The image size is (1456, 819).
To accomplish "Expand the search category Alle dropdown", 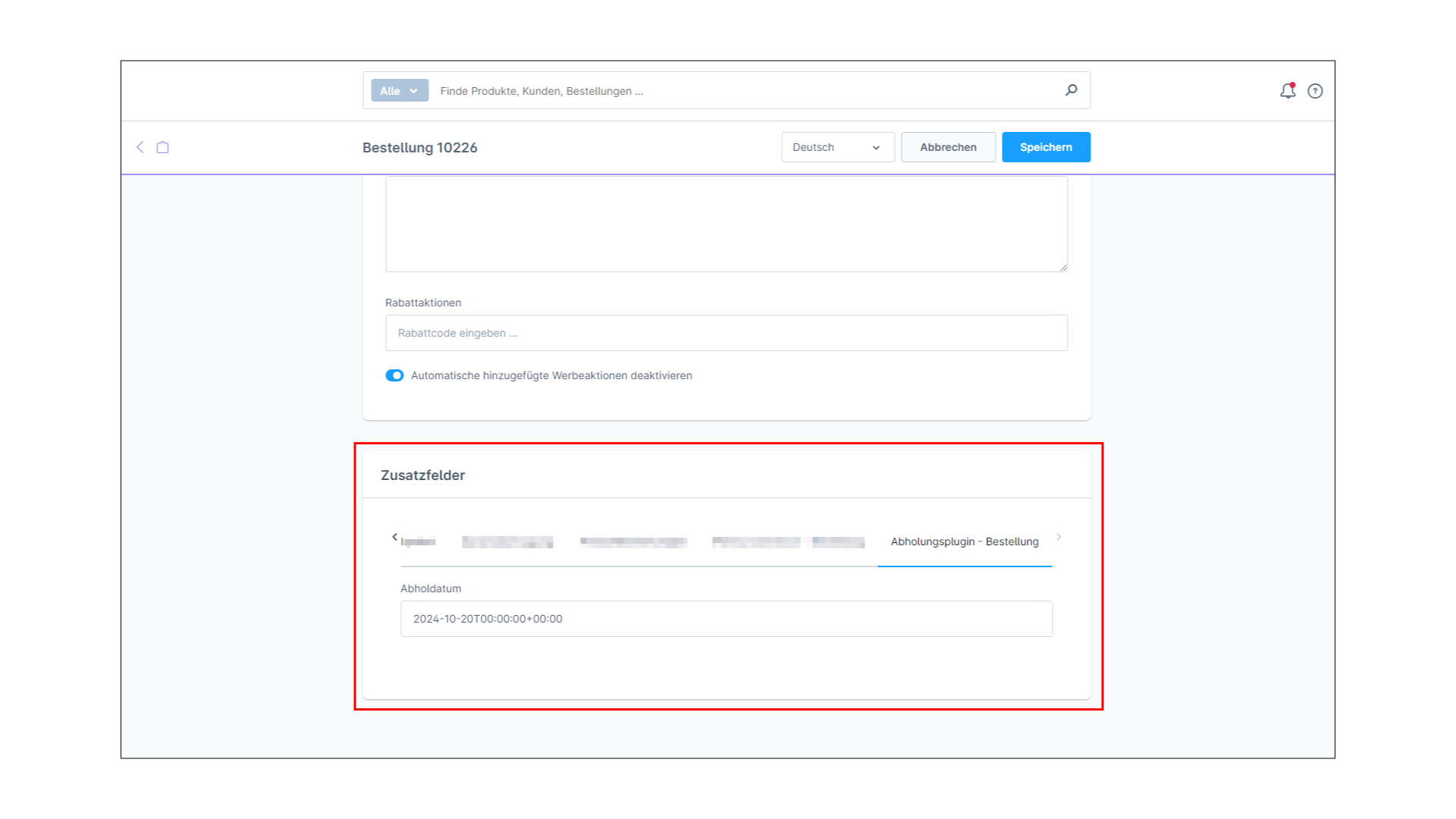I will (399, 90).
